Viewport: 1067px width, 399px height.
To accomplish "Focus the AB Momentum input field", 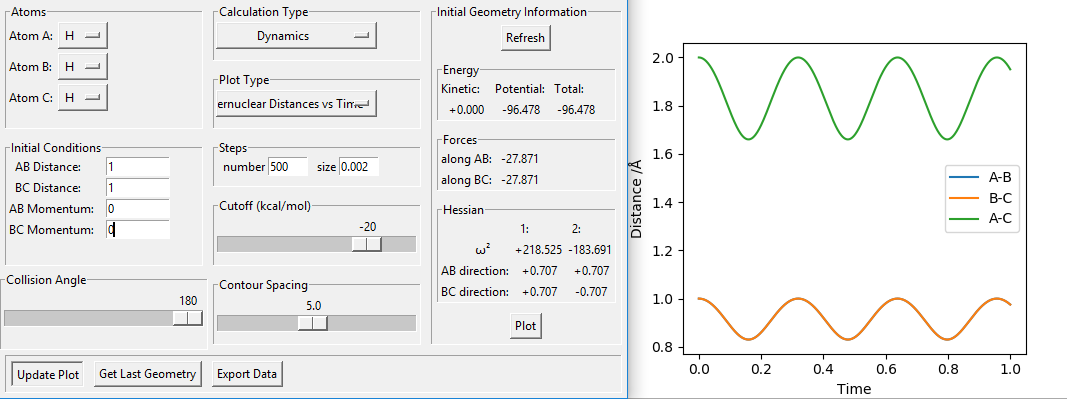I will pos(137,209).
